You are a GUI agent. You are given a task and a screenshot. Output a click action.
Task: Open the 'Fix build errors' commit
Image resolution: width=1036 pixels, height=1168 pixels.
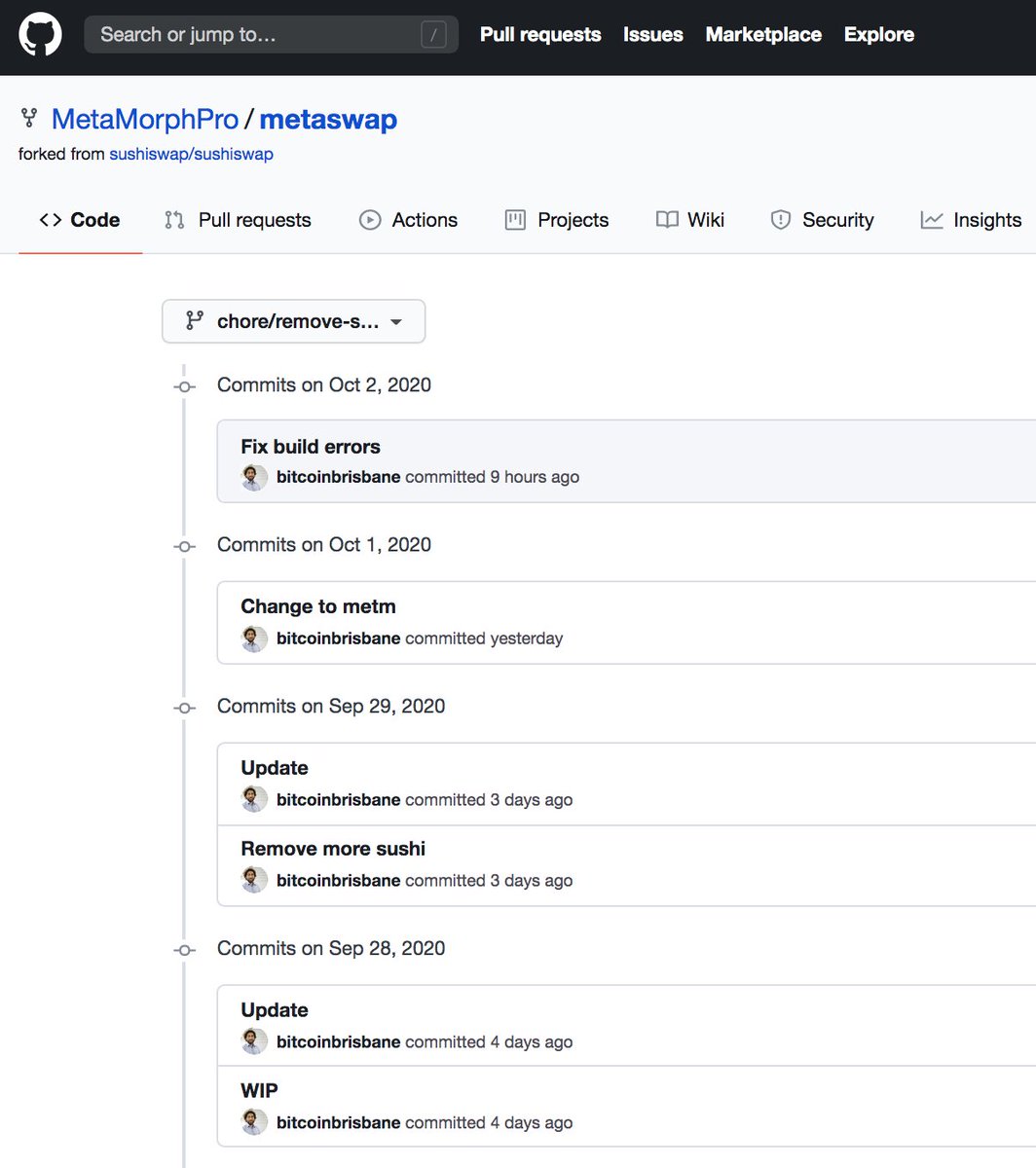310,446
